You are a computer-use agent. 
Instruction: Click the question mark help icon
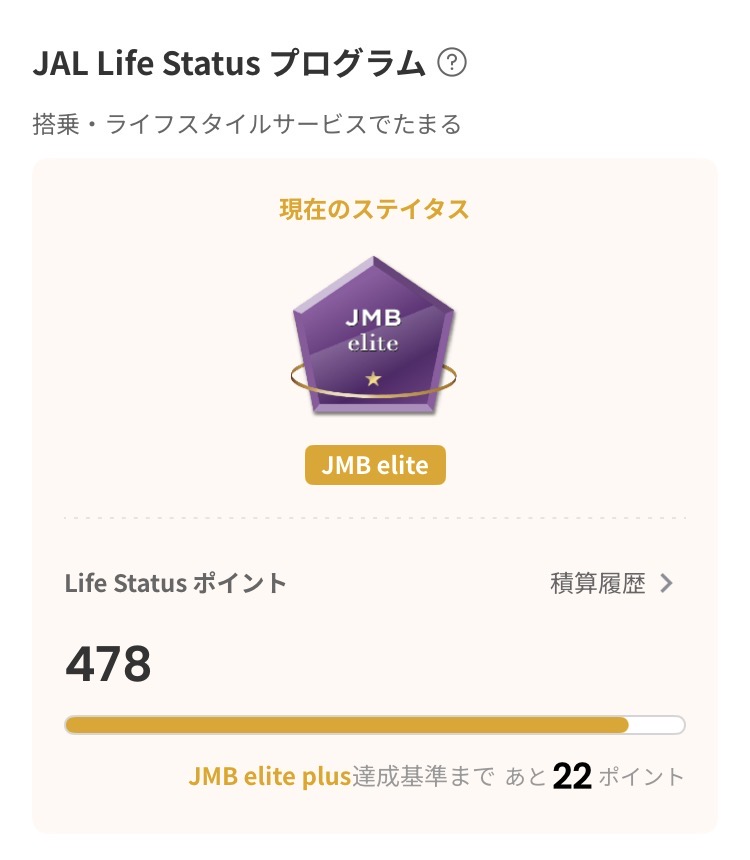point(453,64)
